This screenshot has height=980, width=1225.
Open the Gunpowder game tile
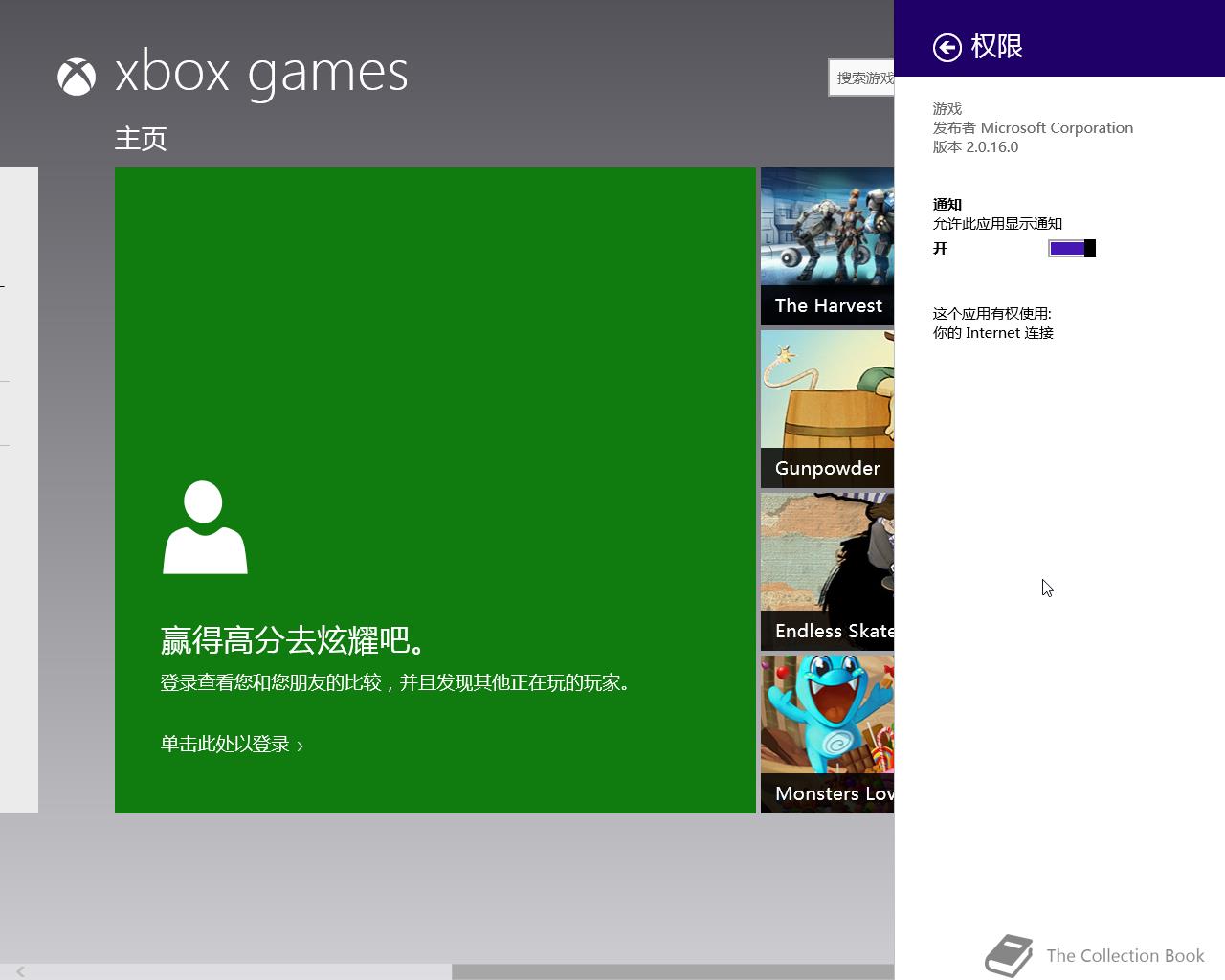[x=827, y=409]
